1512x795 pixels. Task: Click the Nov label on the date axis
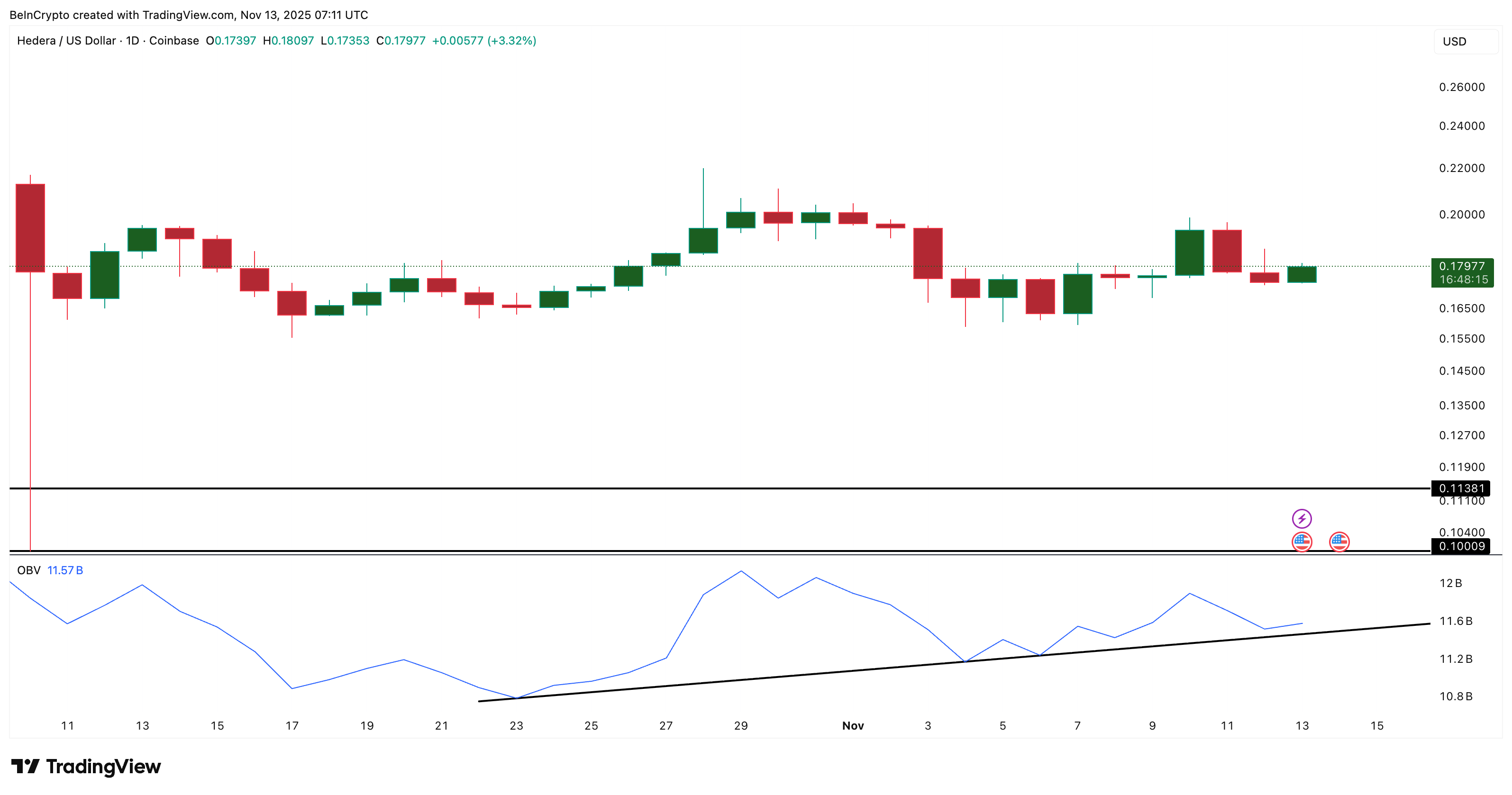point(853,726)
